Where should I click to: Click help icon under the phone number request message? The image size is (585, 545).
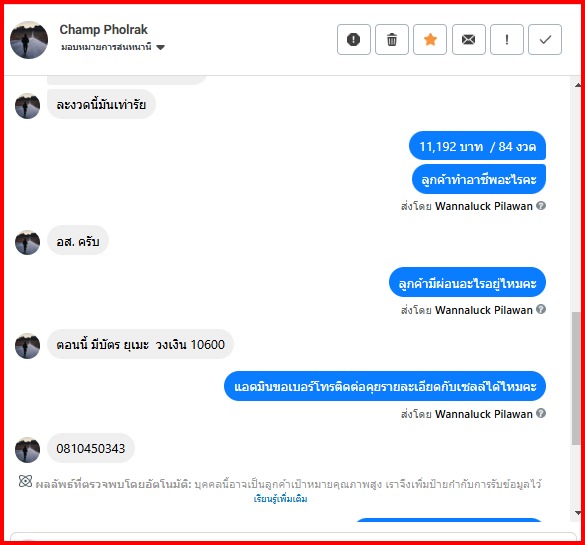tap(541, 413)
